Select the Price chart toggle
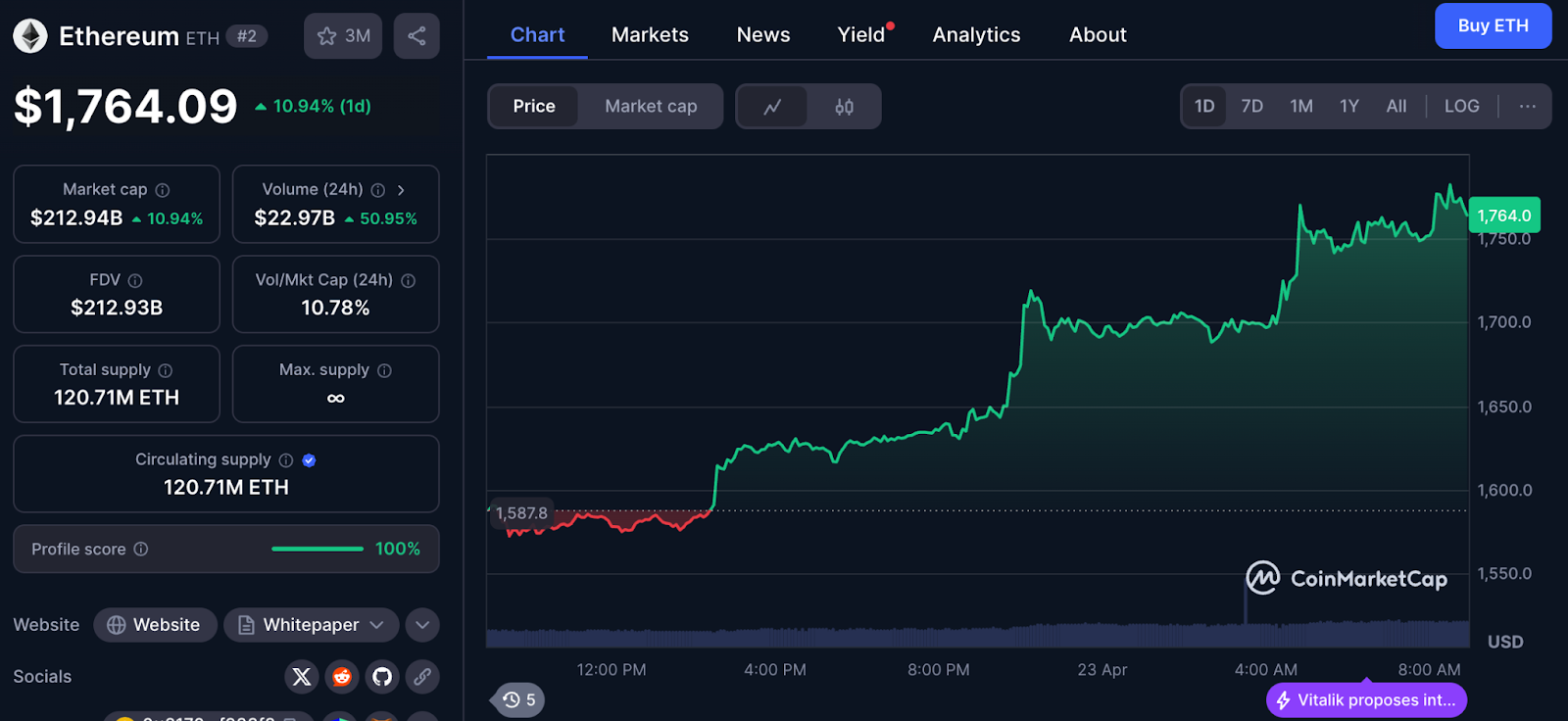Viewport: 1568px width, 721px height. (x=534, y=106)
